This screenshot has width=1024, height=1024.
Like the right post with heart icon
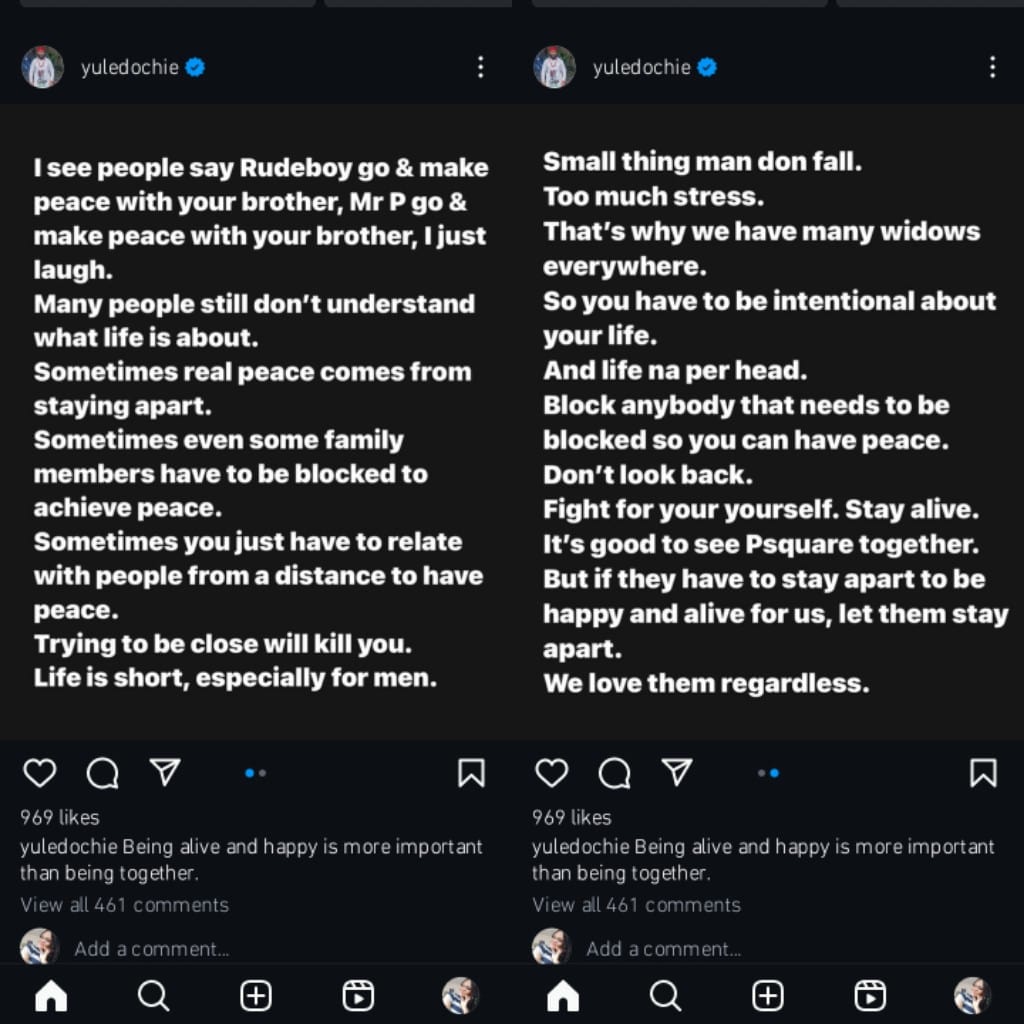tap(552, 773)
